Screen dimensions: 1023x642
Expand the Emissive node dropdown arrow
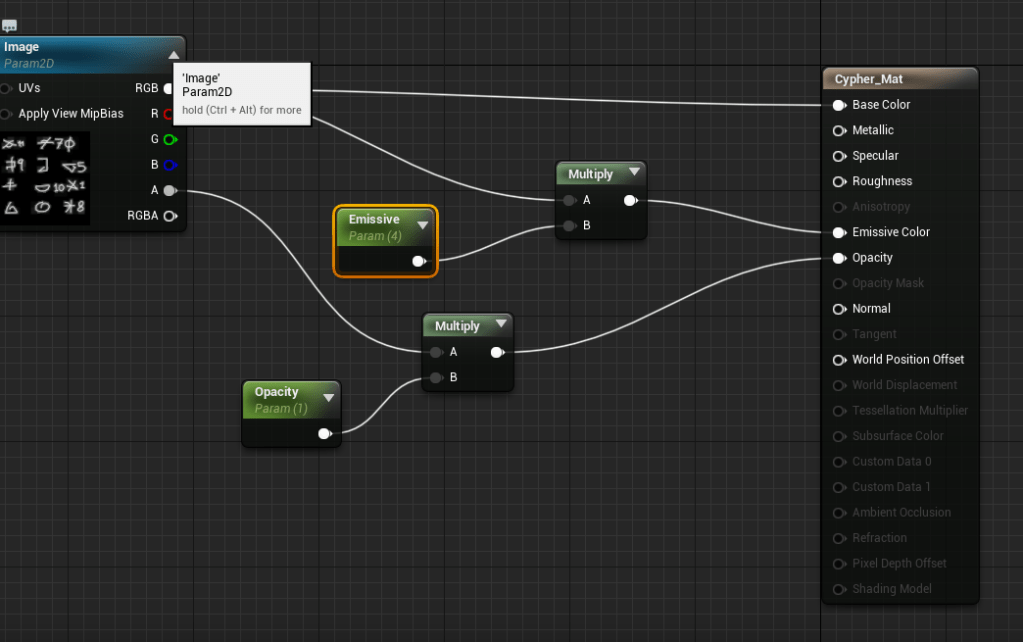tap(422, 225)
